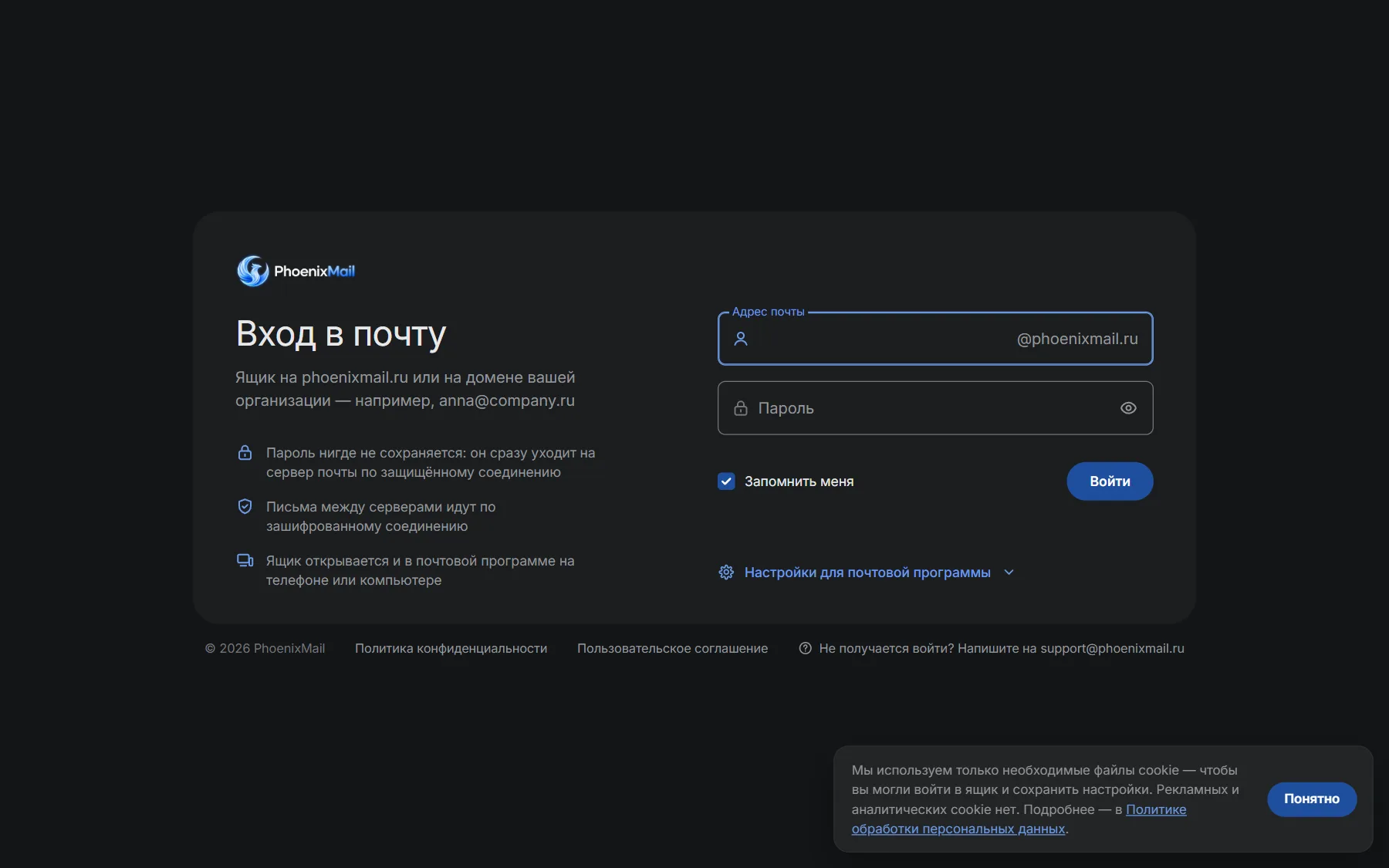The width and height of the screenshot is (1389, 868).
Task: Expand "Настройки для почтовой программы" chevron
Action: [x=1009, y=572]
